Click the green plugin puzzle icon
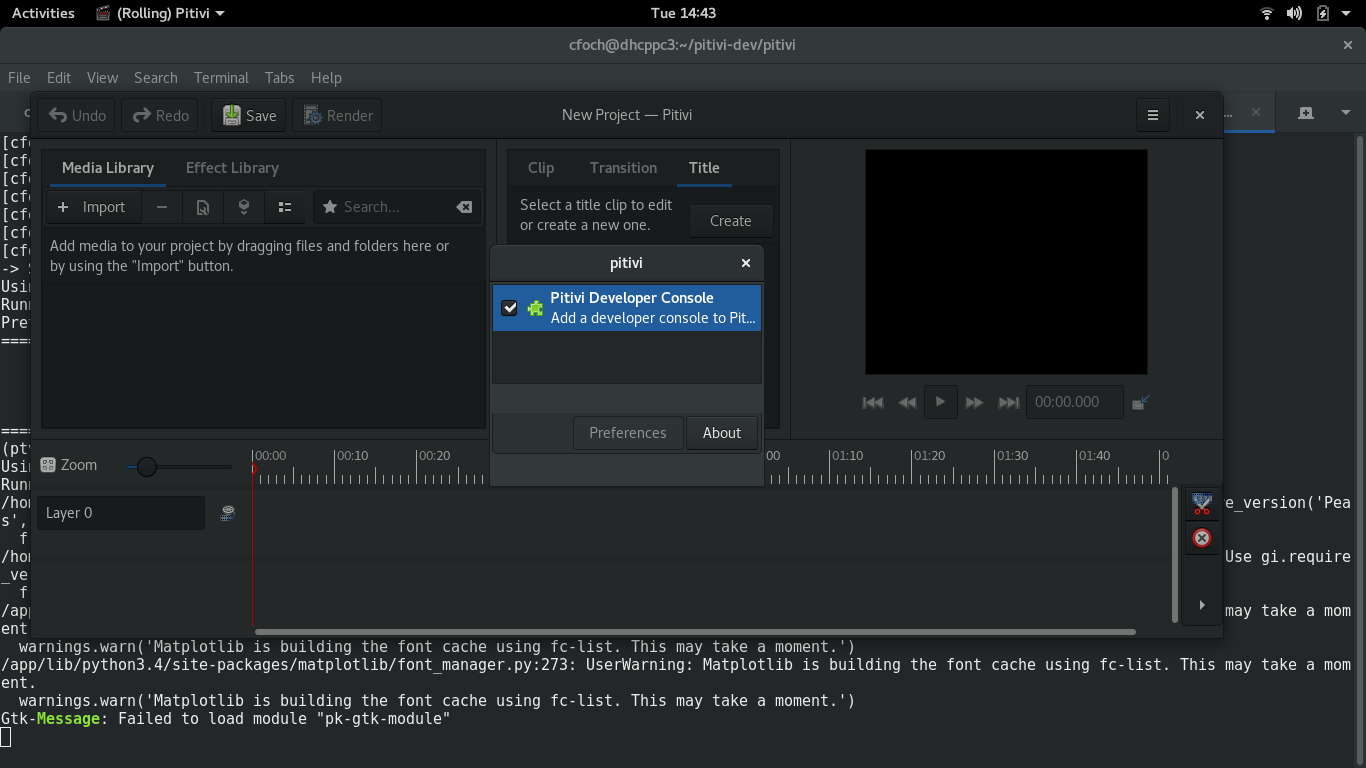1366x768 pixels. click(x=536, y=308)
